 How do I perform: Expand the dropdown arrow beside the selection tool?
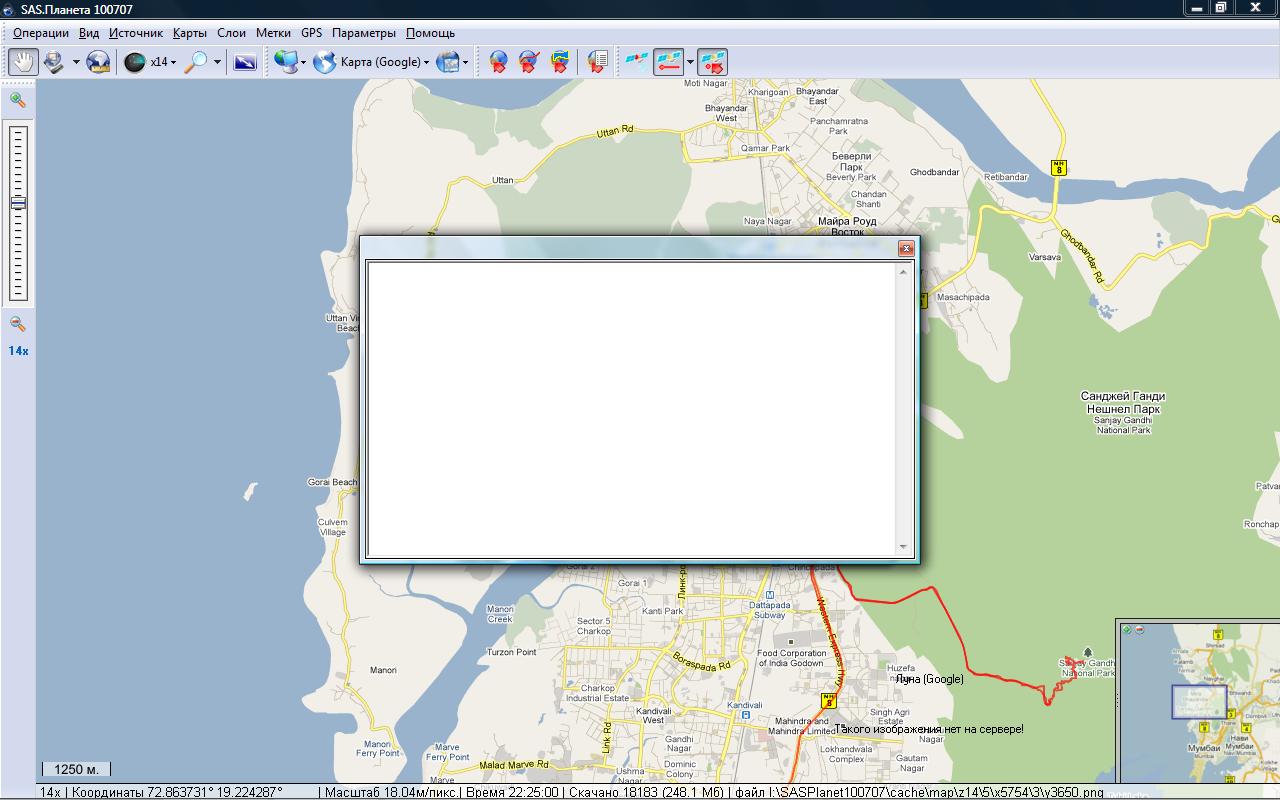point(76,62)
